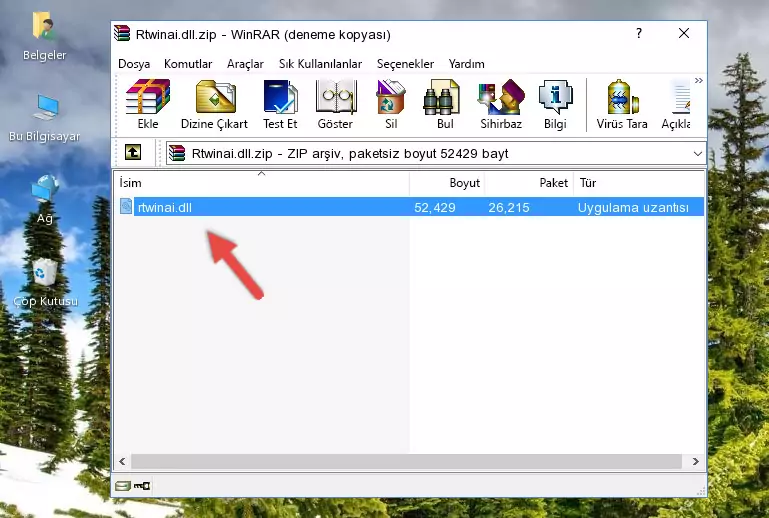Show archive Bilgi information
This screenshot has height=518, width=769.
(x=555, y=104)
